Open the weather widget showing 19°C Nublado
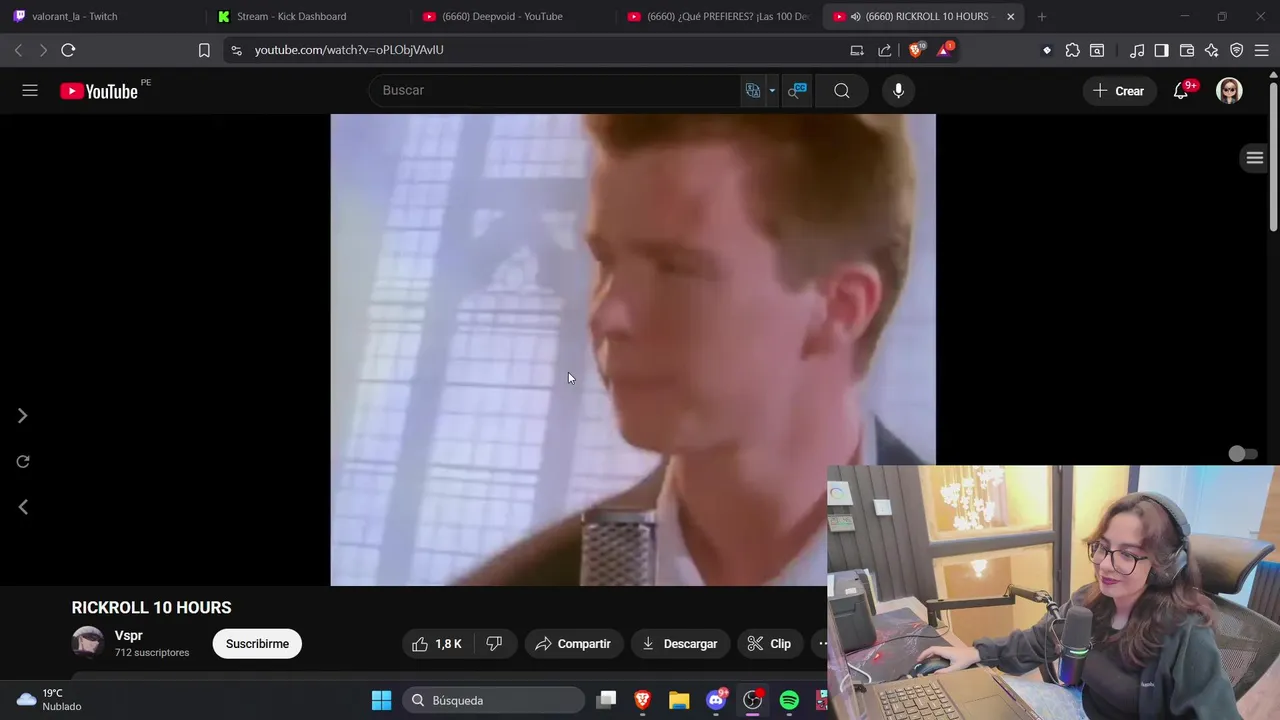Image resolution: width=1280 pixels, height=720 pixels. pyautogui.click(x=50, y=700)
